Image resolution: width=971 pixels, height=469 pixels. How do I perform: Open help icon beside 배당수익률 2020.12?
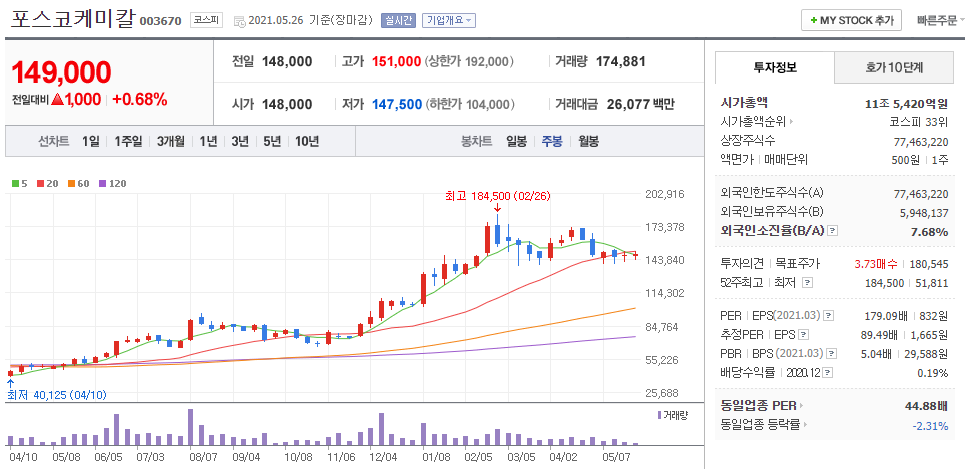coord(829,373)
